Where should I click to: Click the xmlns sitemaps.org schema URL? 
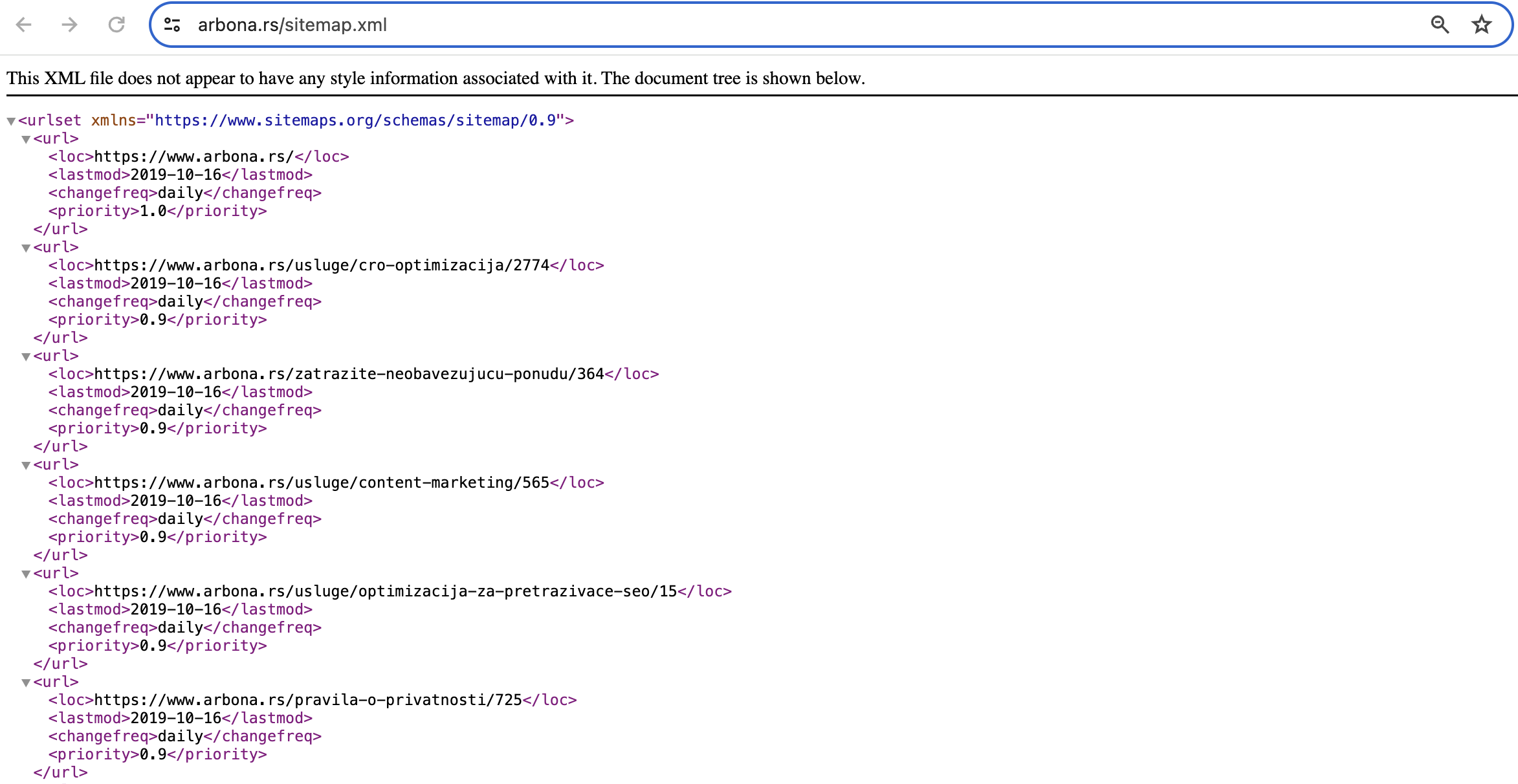[x=355, y=120]
